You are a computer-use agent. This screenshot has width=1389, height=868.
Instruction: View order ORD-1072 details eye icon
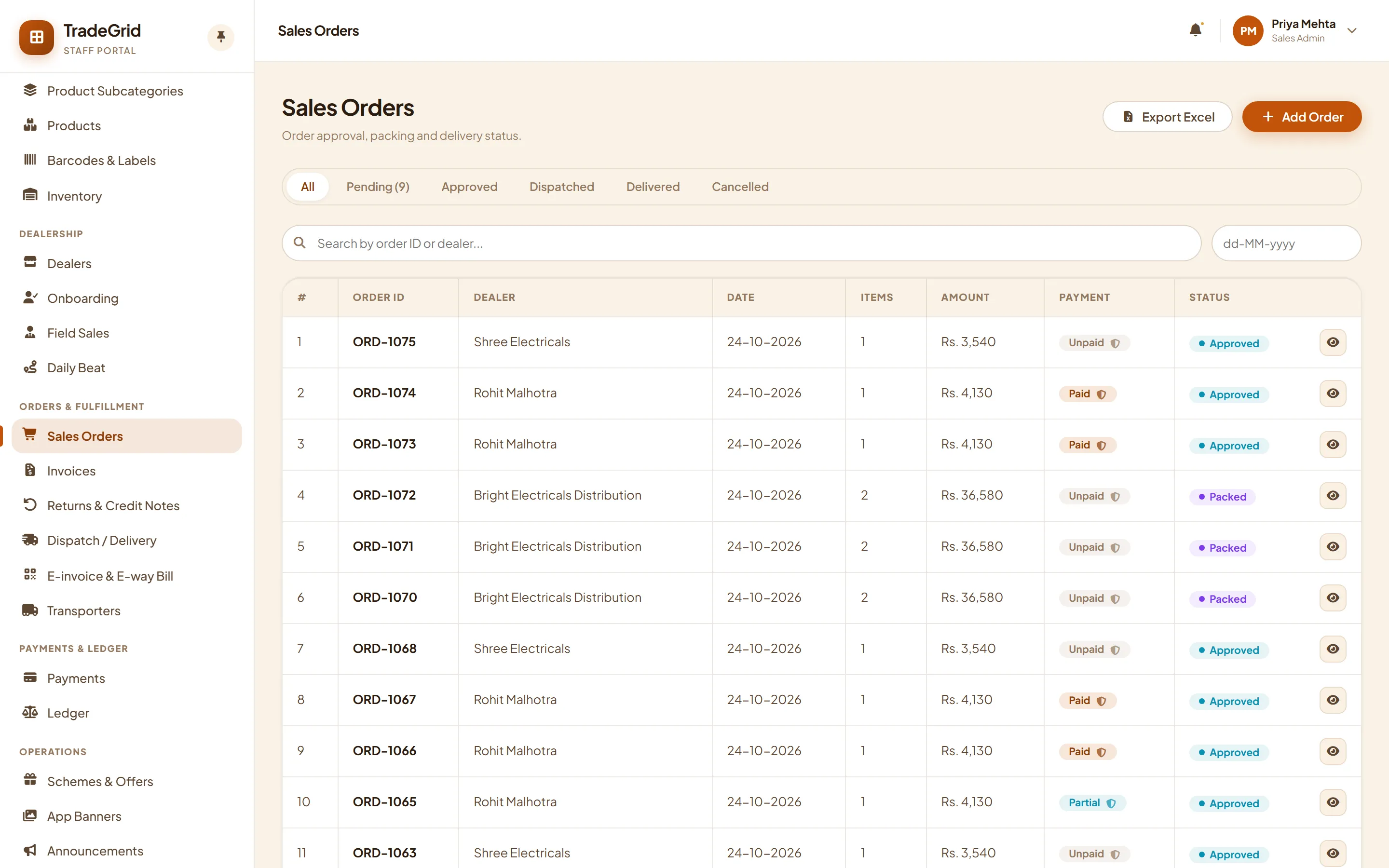1333,495
